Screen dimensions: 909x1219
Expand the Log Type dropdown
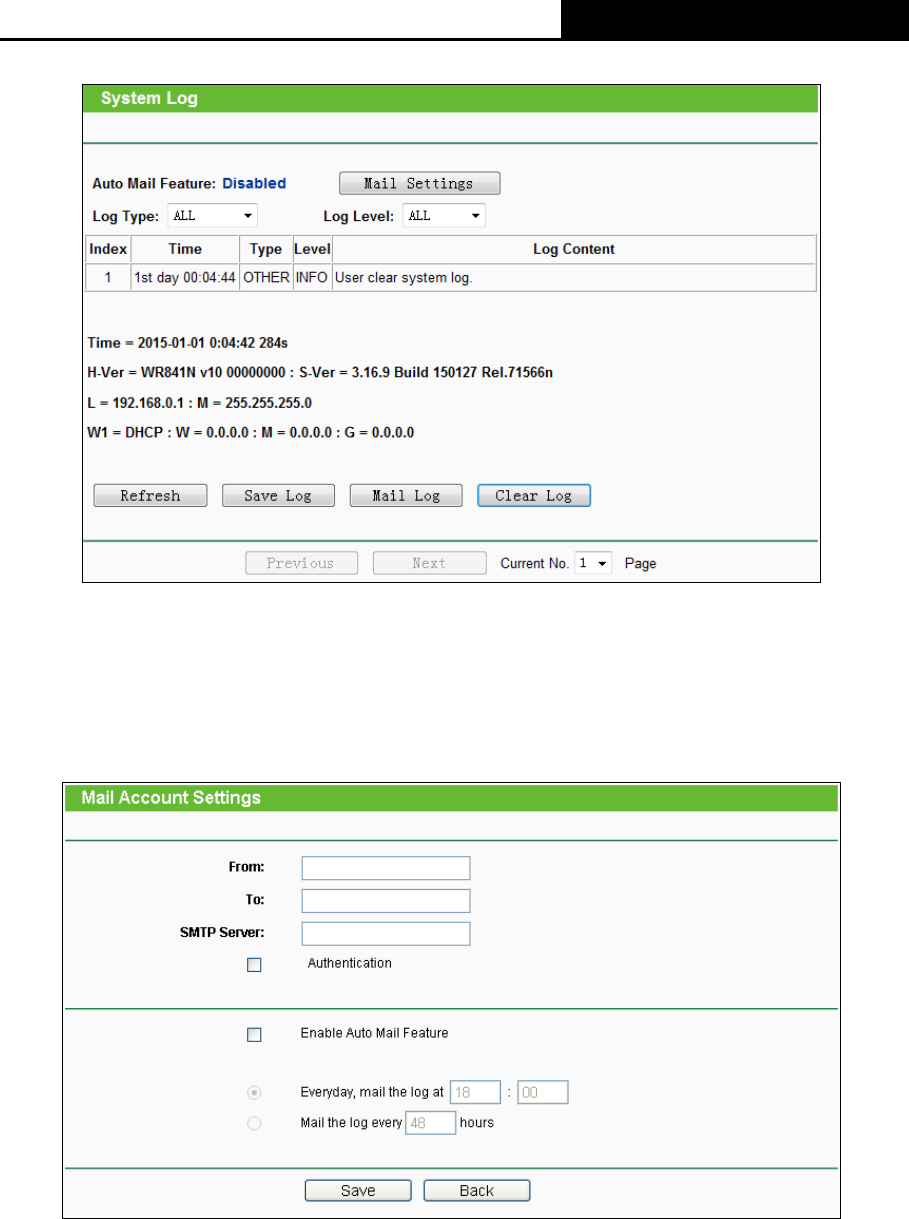point(213,216)
